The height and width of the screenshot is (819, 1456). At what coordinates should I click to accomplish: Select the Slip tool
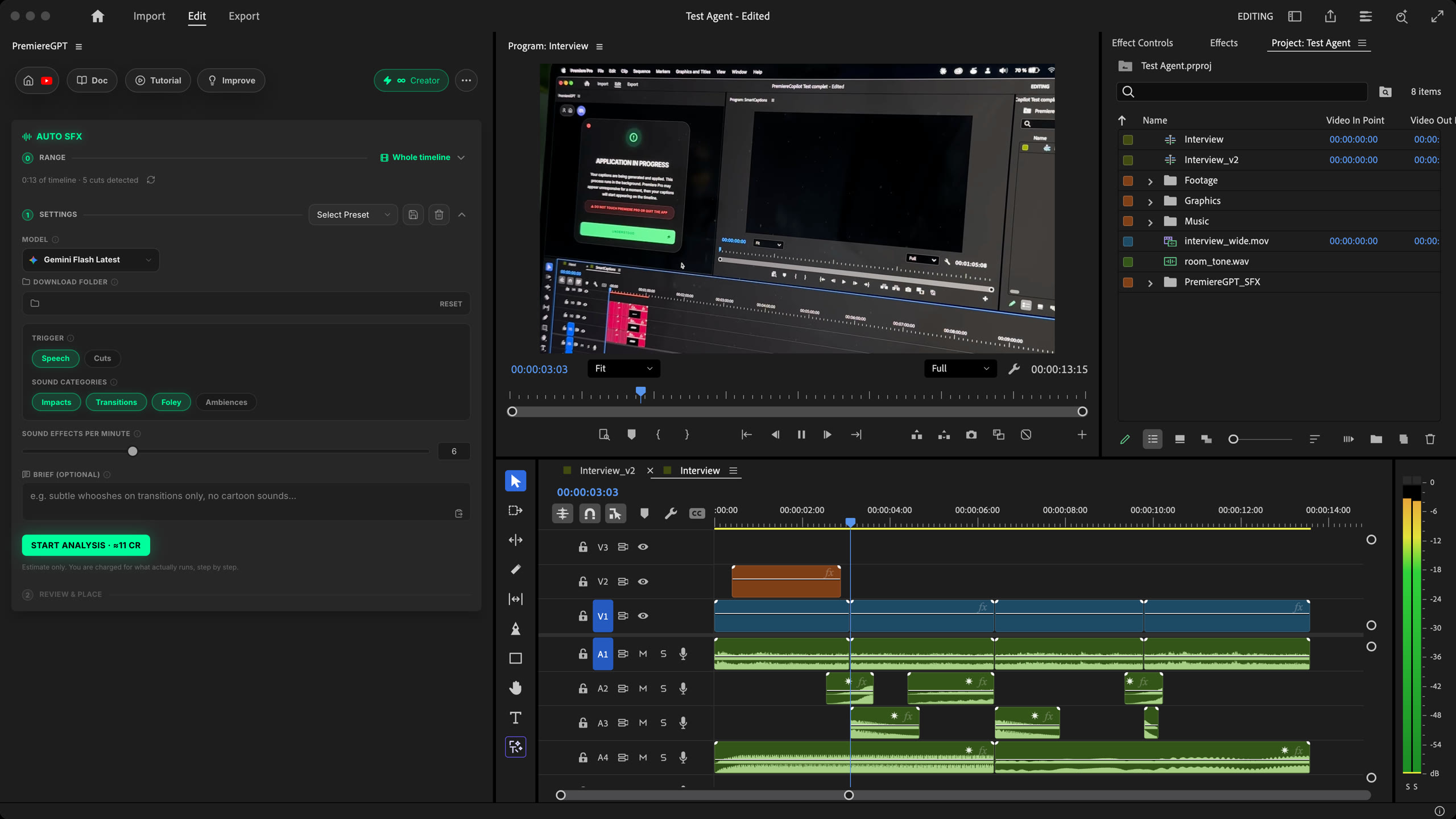pos(515,599)
